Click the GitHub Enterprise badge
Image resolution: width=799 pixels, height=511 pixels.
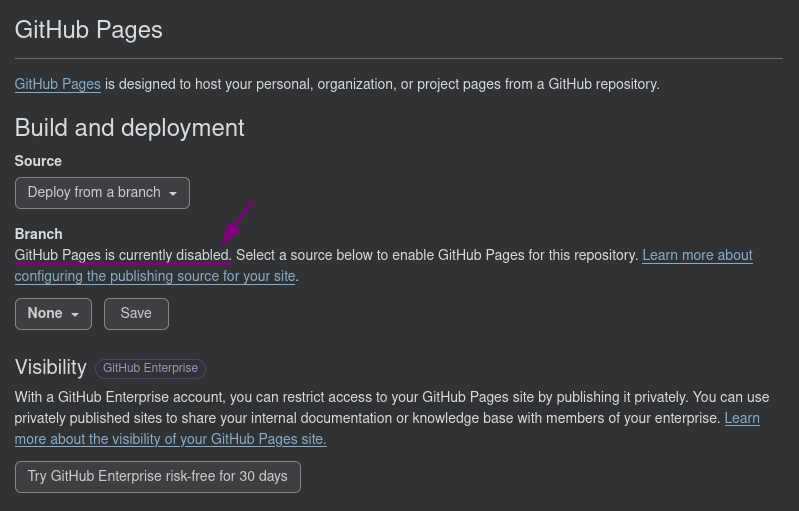click(150, 368)
